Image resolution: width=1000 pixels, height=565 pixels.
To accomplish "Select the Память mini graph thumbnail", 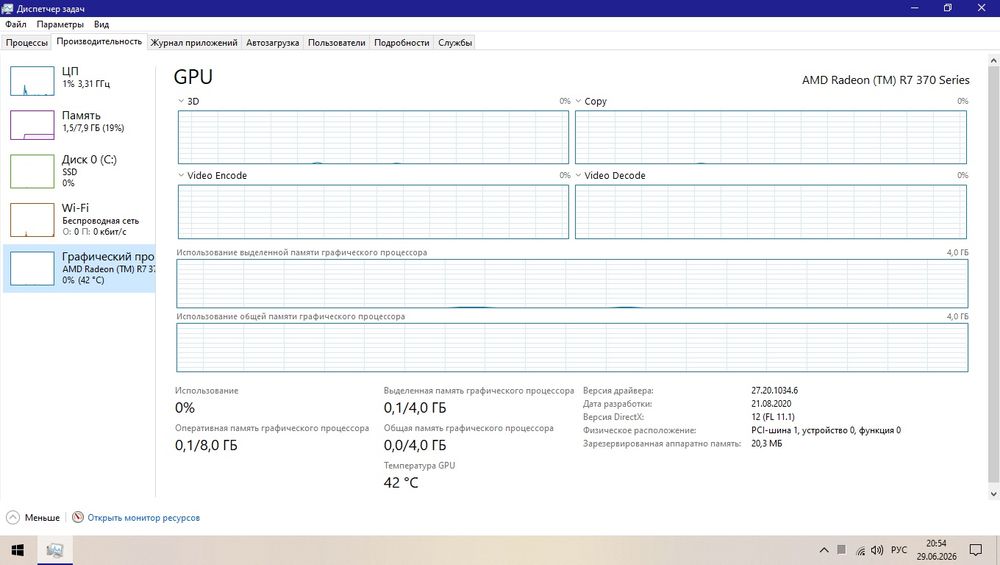I will click(x=32, y=124).
